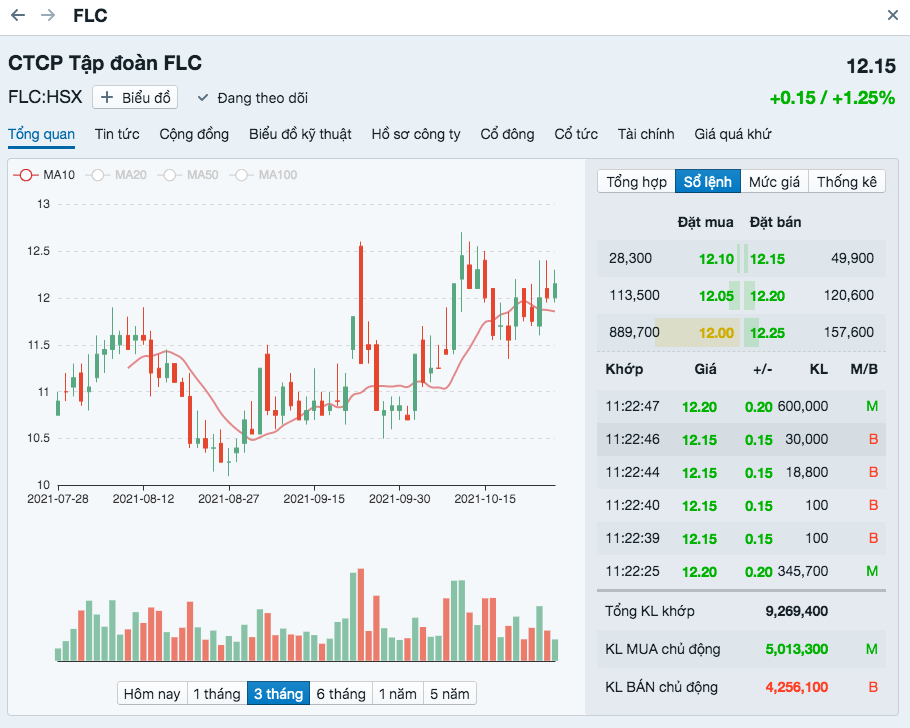This screenshot has height=728, width=910.
Task: Close the FLC panel with X icon
Action: [893, 15]
